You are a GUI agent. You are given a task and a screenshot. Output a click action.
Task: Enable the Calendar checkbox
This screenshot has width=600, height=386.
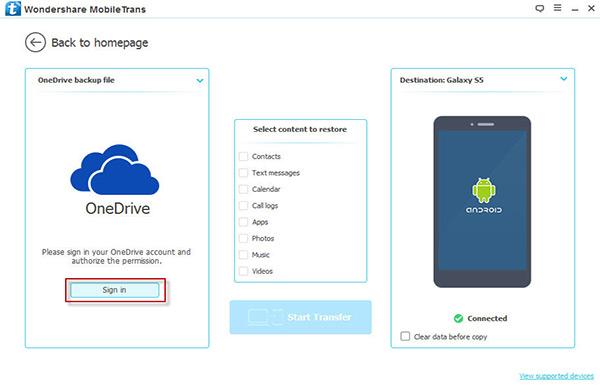coord(243,189)
